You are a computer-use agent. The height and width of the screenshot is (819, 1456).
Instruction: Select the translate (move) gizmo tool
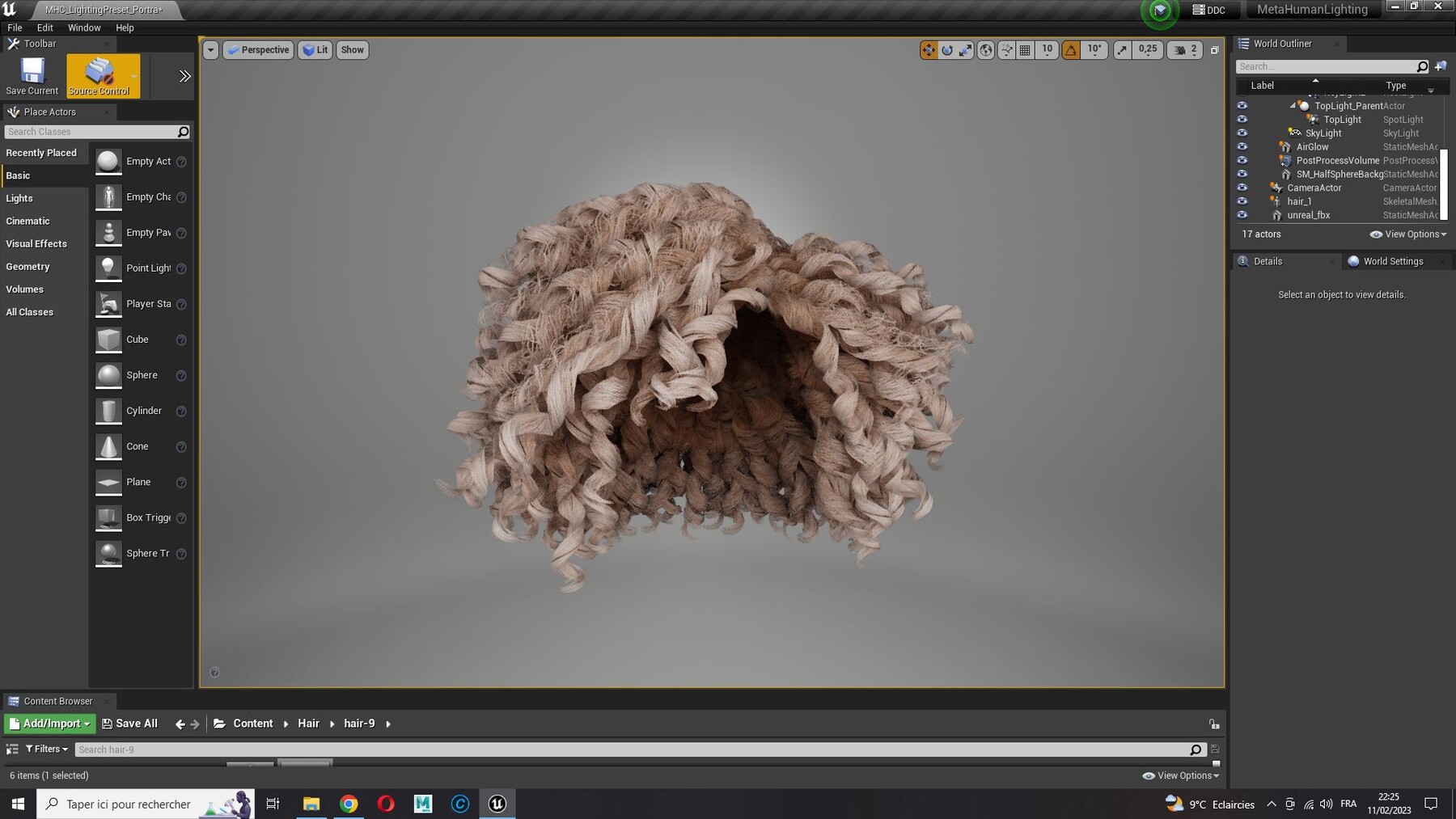929,50
